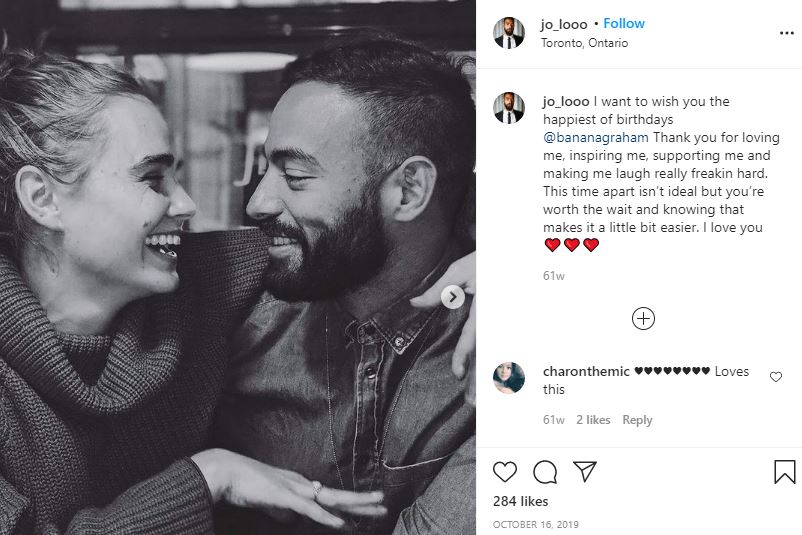Open jo_looo's avatar beside the caption
This screenshot has width=802, height=535.
click(509, 108)
